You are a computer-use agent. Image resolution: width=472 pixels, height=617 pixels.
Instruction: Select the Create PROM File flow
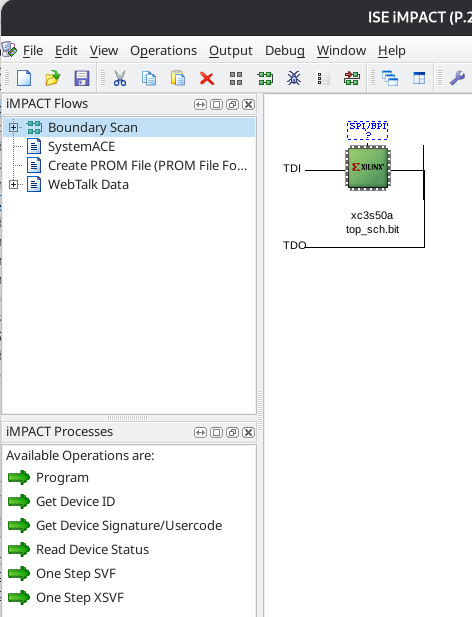click(x=136, y=165)
